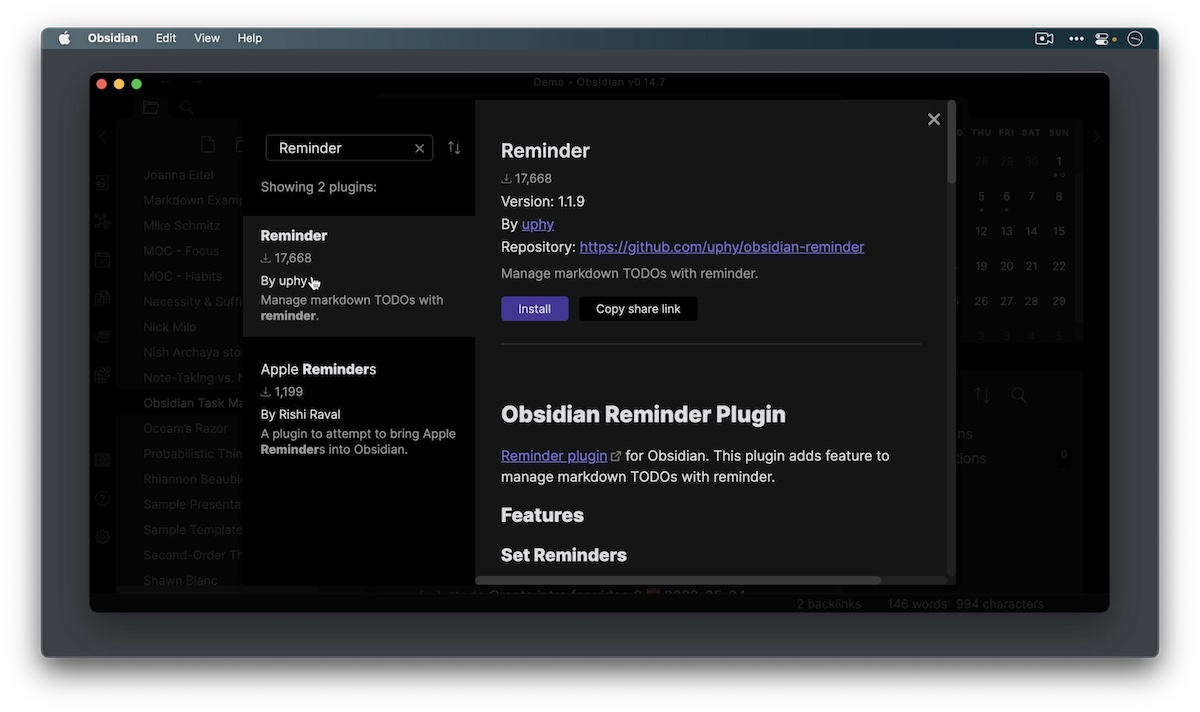Open the Help menu
This screenshot has height=712, width=1200.
pyautogui.click(x=250, y=38)
